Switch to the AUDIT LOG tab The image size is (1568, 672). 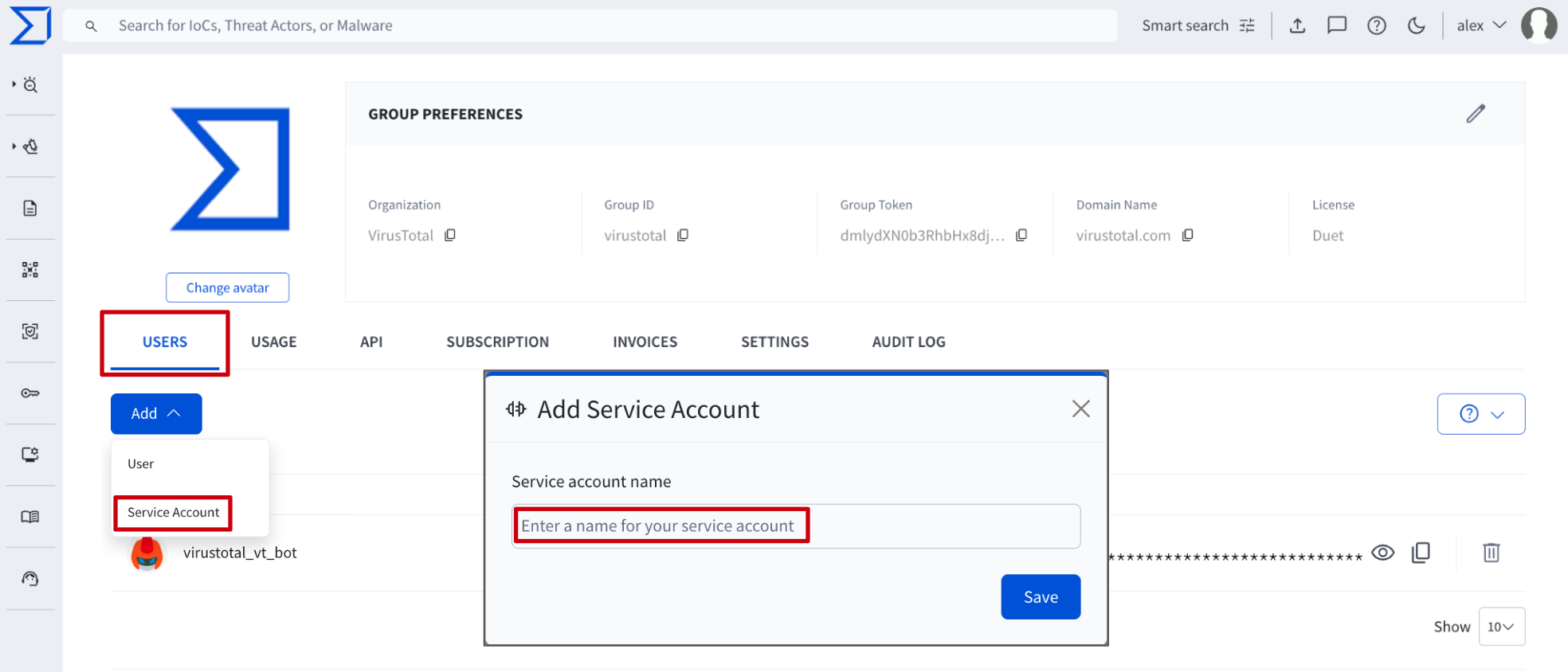pyautogui.click(x=909, y=342)
